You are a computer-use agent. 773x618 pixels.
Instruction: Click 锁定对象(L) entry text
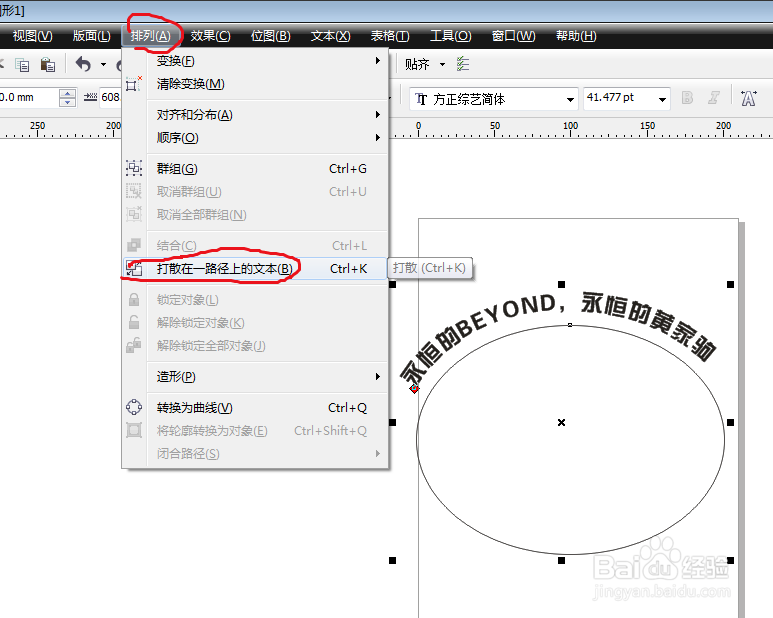click(187, 300)
